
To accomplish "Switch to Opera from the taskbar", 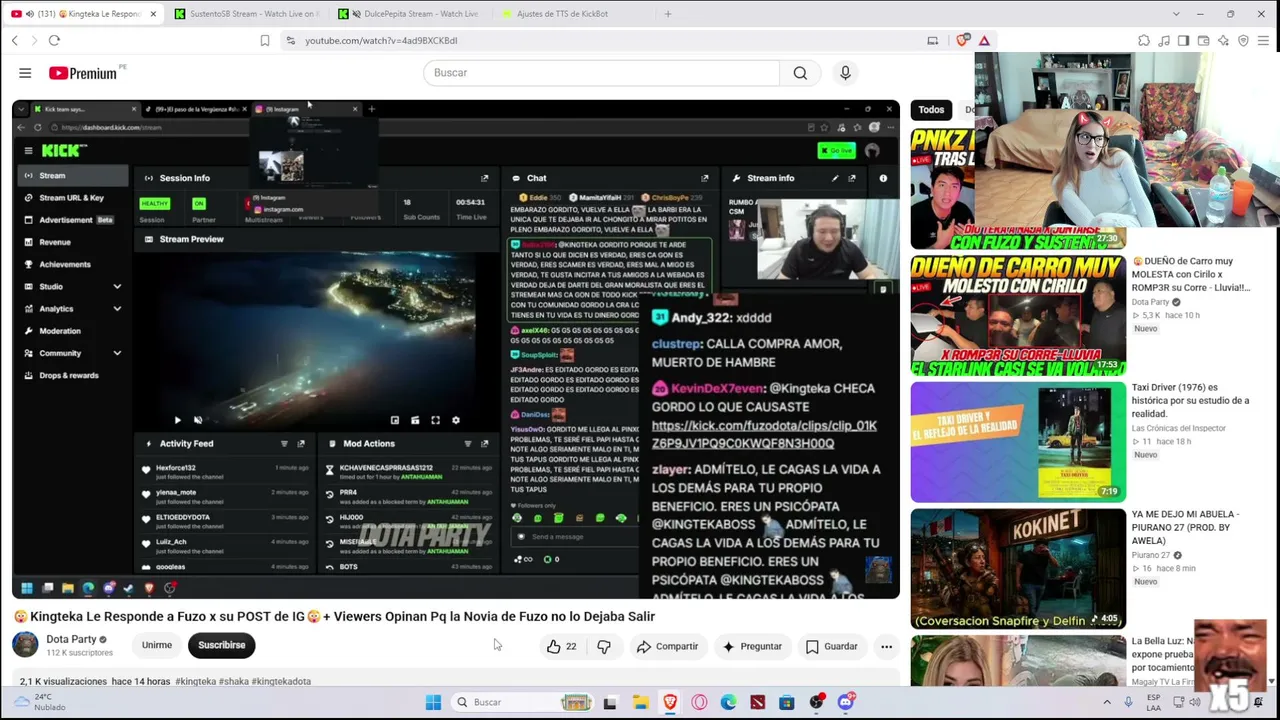I will click(x=699, y=702).
